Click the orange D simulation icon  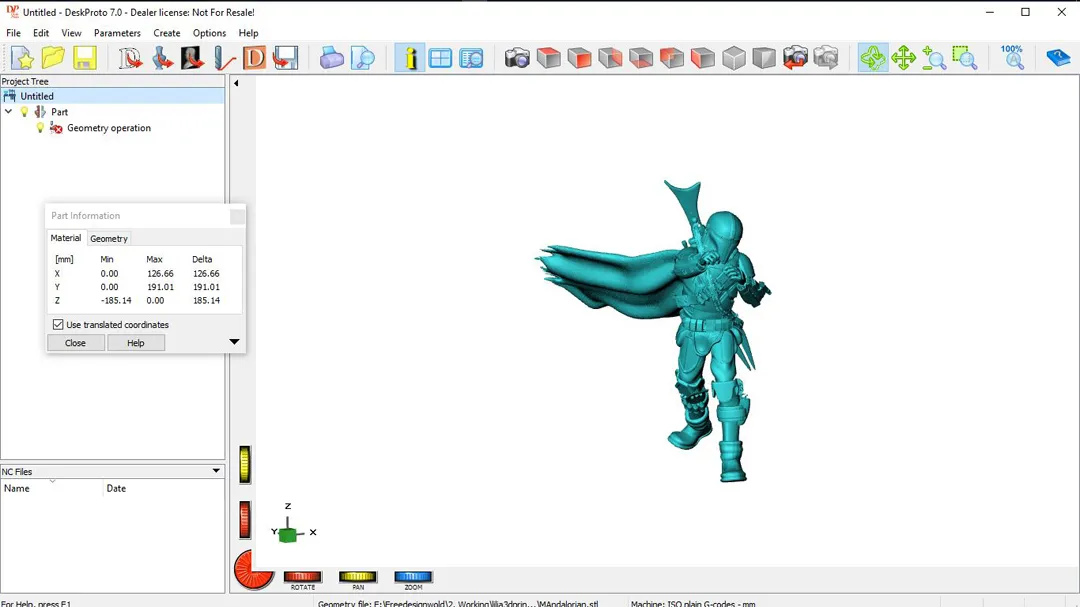point(254,59)
